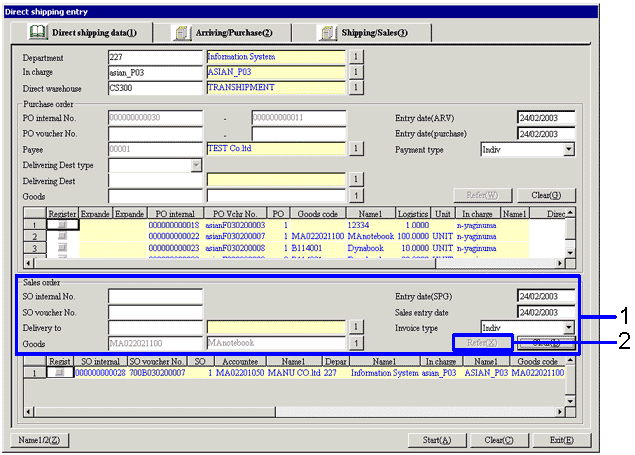Open lookup button for purchase order Goods
635x455 pixels.
tap(356, 196)
